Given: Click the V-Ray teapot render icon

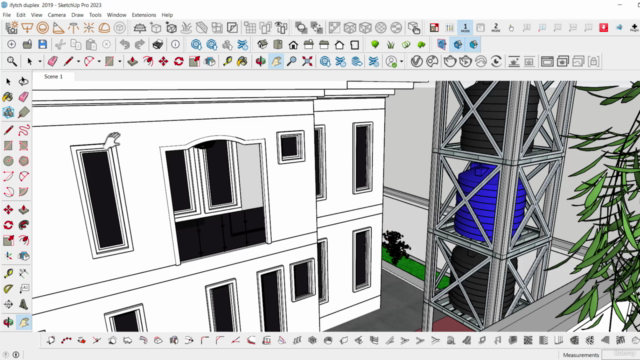Looking at the screenshot, I should (450, 61).
